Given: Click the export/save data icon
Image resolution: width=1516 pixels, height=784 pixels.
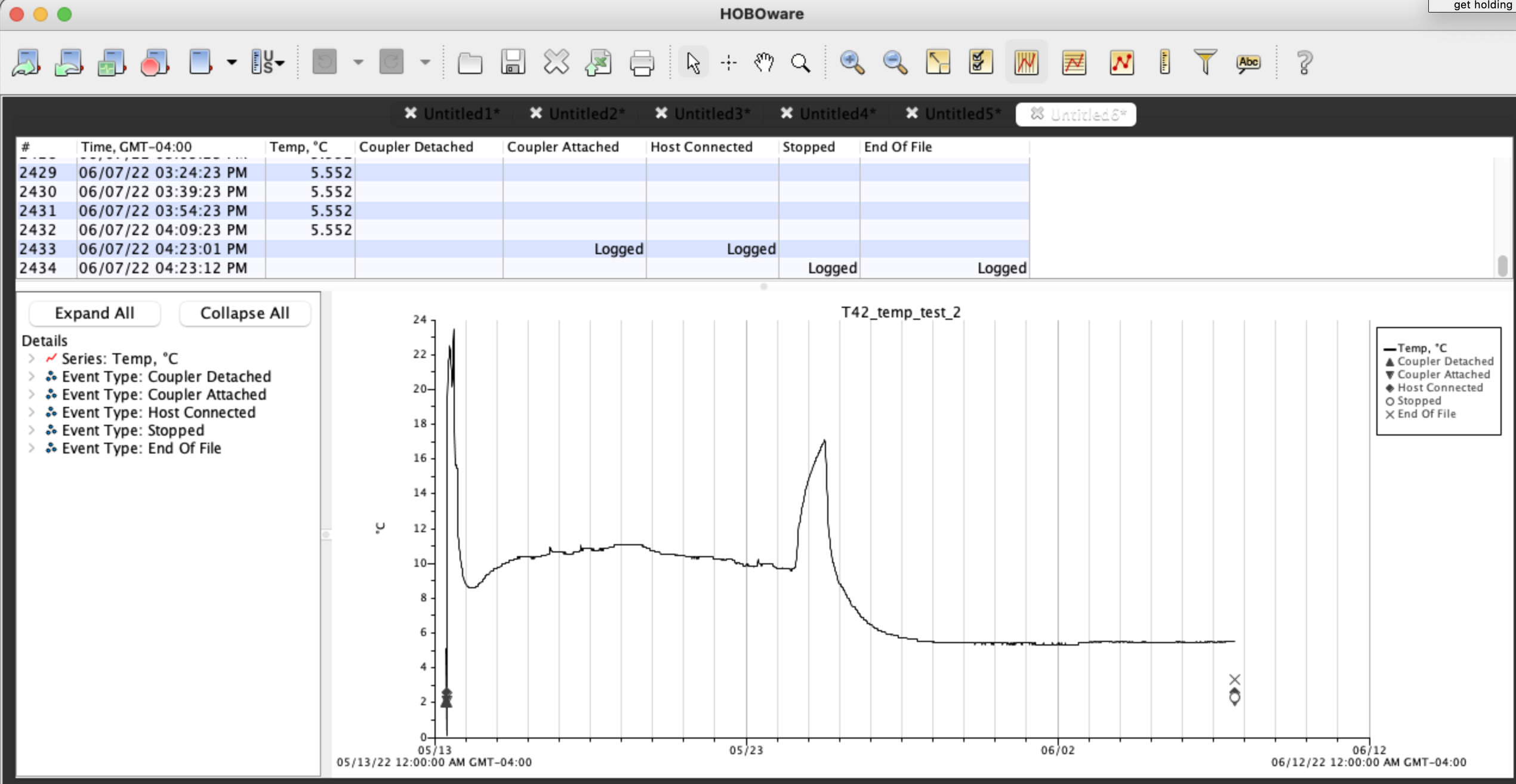Looking at the screenshot, I should pos(597,62).
